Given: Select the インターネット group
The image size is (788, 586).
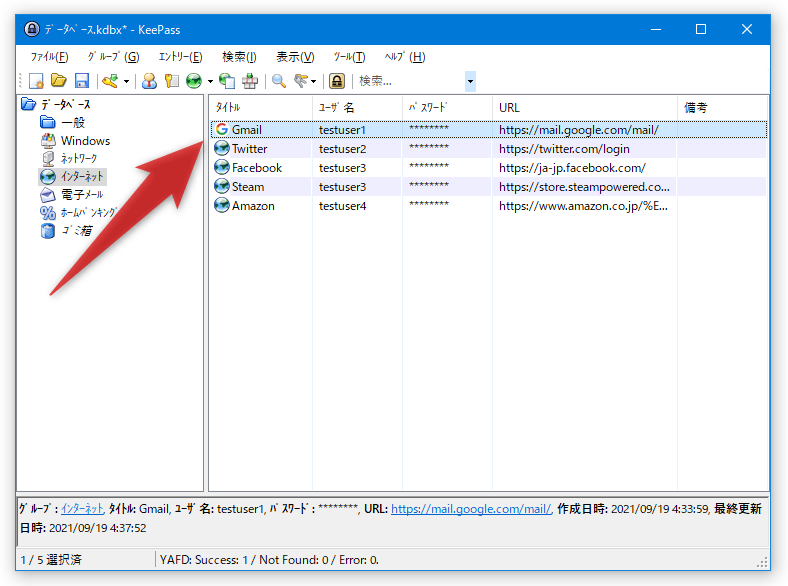Looking at the screenshot, I should pos(82,176).
